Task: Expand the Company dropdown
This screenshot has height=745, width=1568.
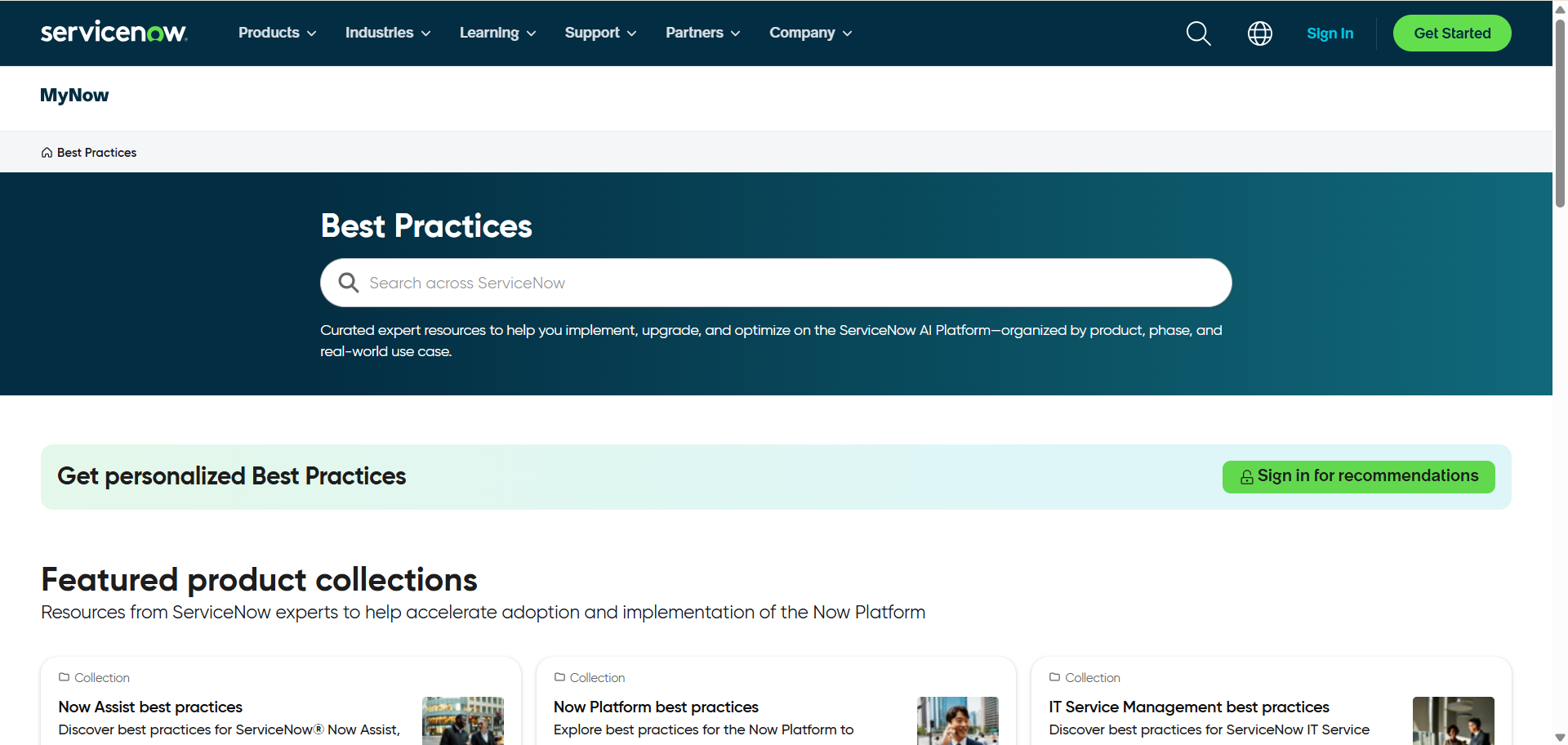Action: (809, 33)
